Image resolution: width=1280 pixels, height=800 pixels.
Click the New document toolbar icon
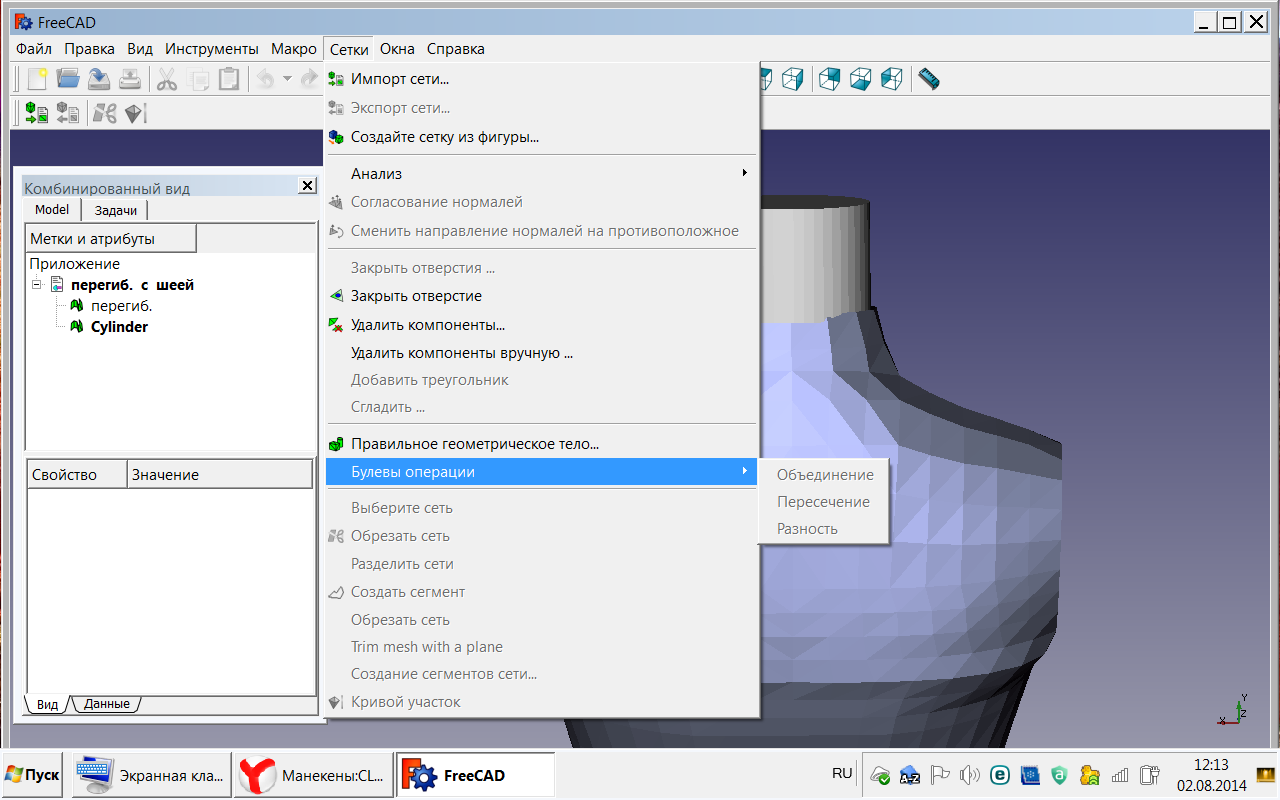click(37, 79)
